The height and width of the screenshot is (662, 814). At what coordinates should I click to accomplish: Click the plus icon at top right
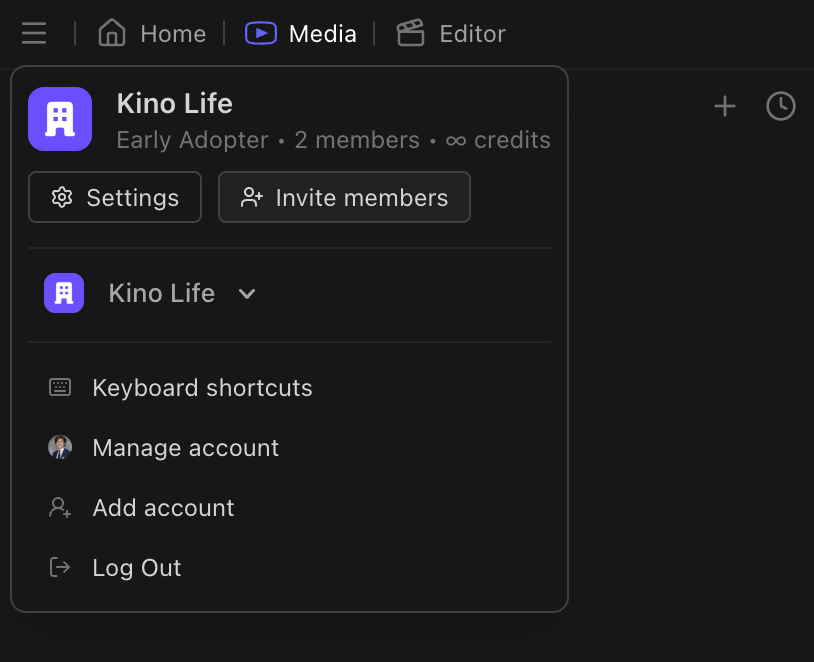724,106
